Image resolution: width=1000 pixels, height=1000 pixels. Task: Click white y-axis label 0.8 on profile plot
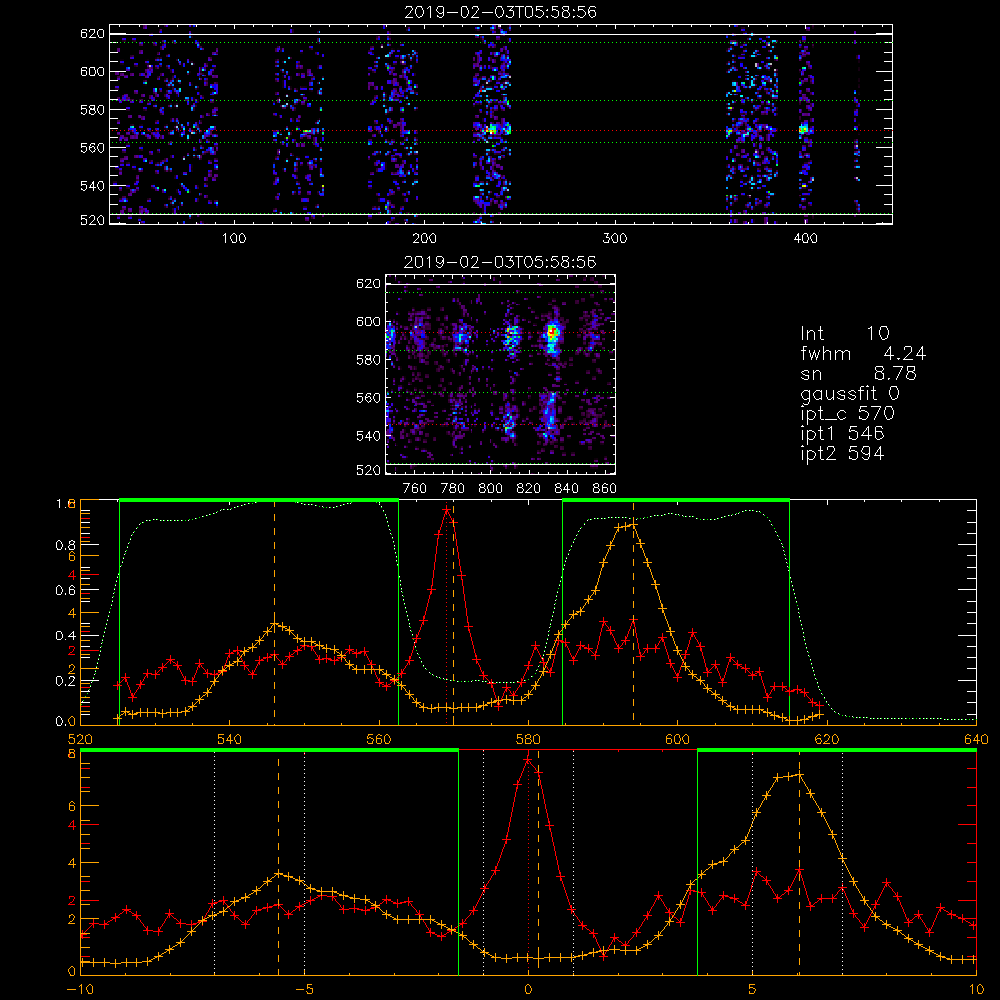click(66, 545)
